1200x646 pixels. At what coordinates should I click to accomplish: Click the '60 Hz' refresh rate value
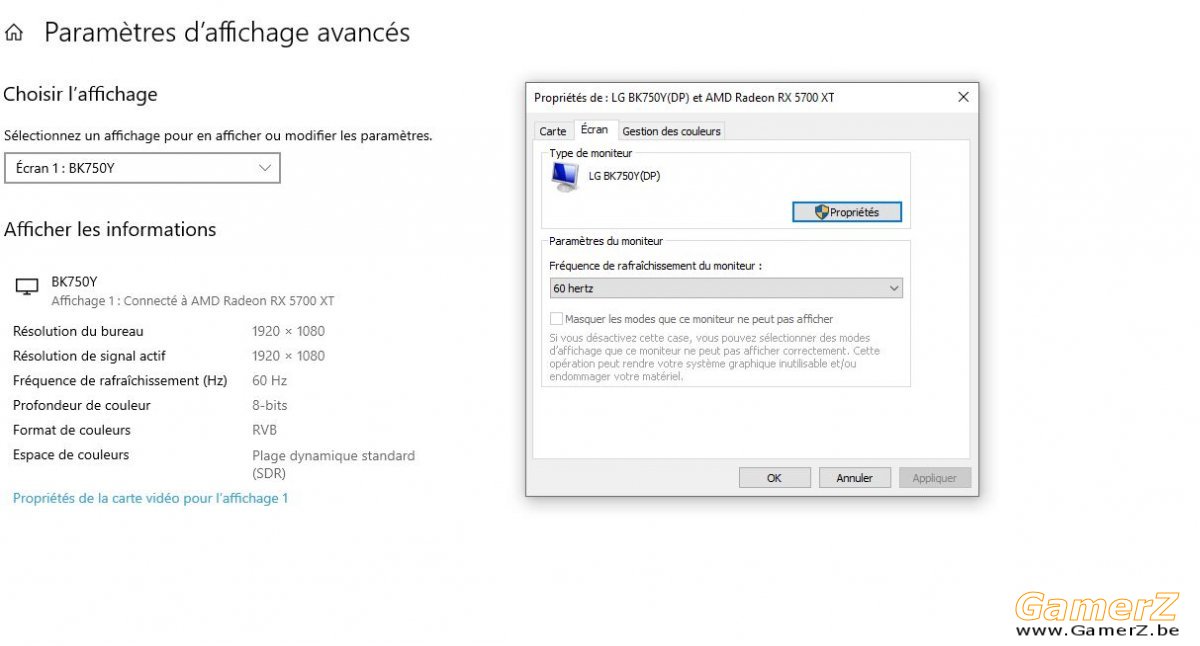[x=269, y=381]
